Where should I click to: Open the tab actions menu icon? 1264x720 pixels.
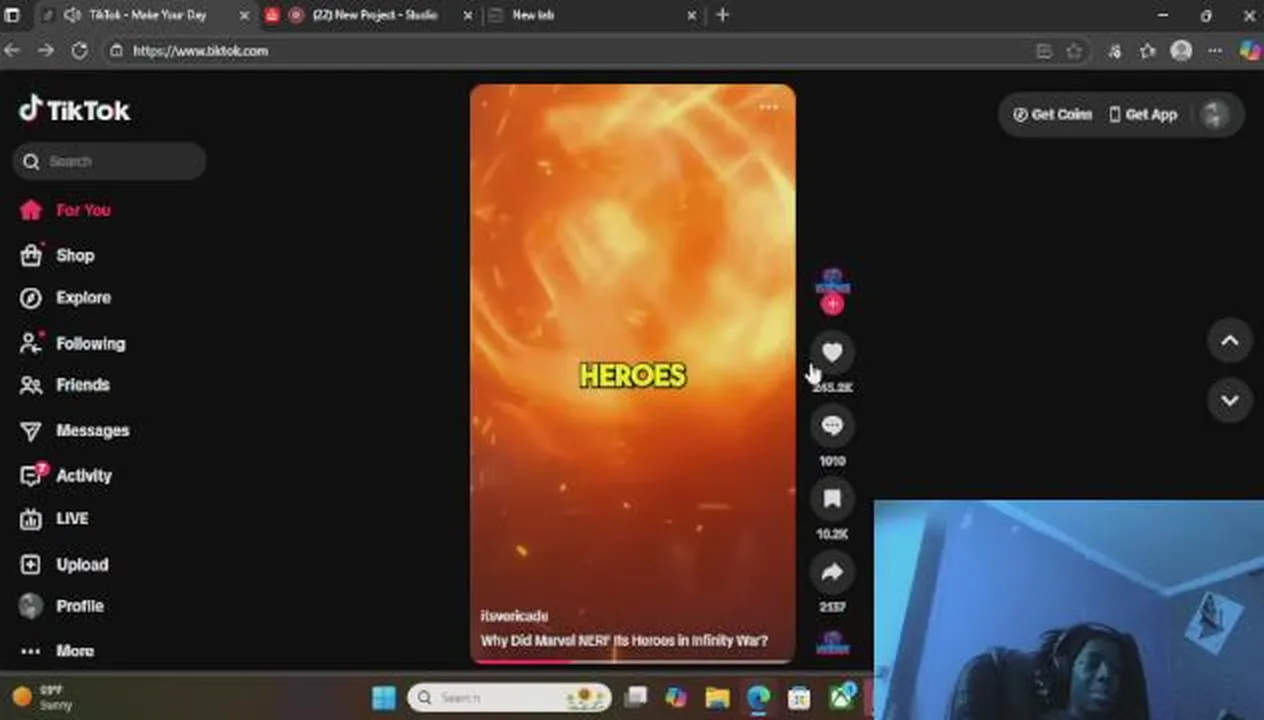point(12,15)
